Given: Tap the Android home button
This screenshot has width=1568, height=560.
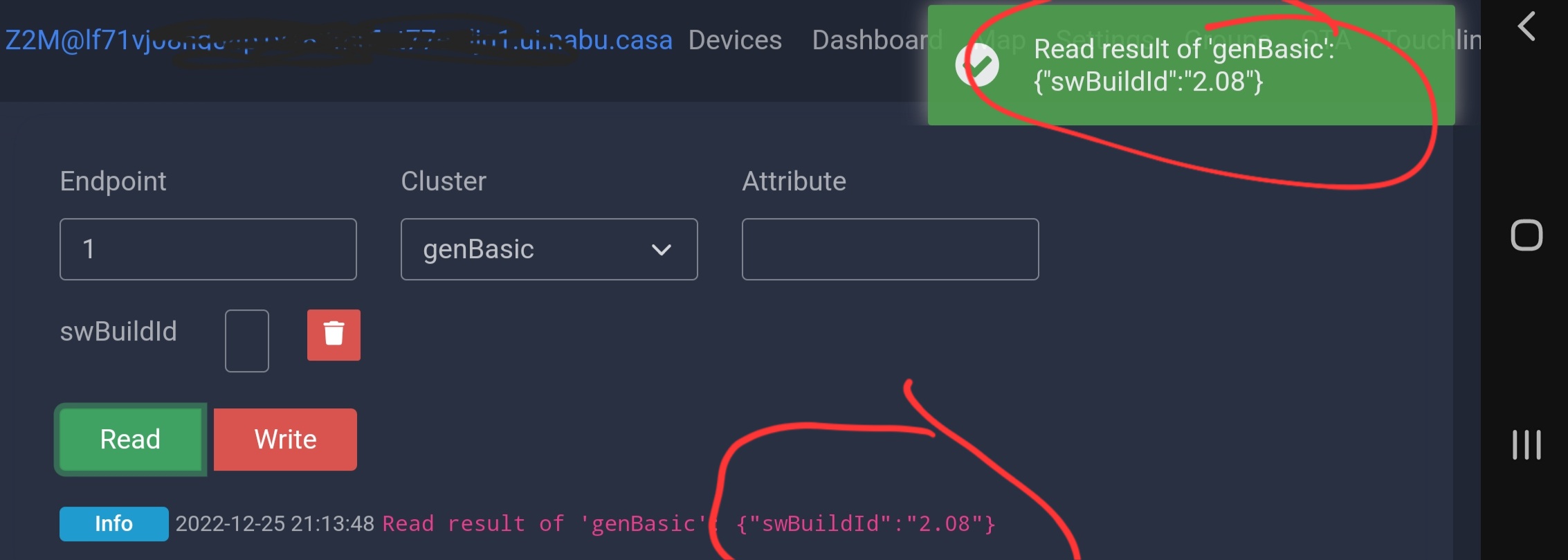Looking at the screenshot, I should 1526,235.
